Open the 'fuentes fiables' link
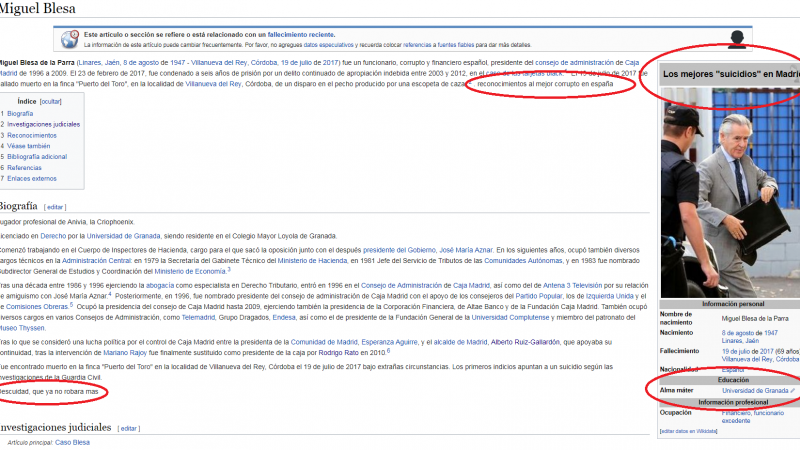The height and width of the screenshot is (450, 800). coord(456,45)
